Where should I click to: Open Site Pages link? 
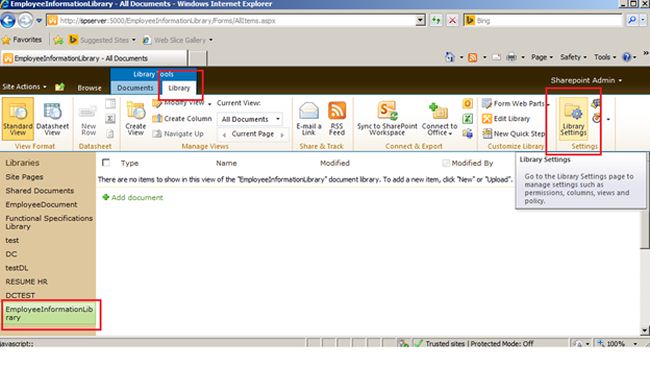(x=24, y=177)
